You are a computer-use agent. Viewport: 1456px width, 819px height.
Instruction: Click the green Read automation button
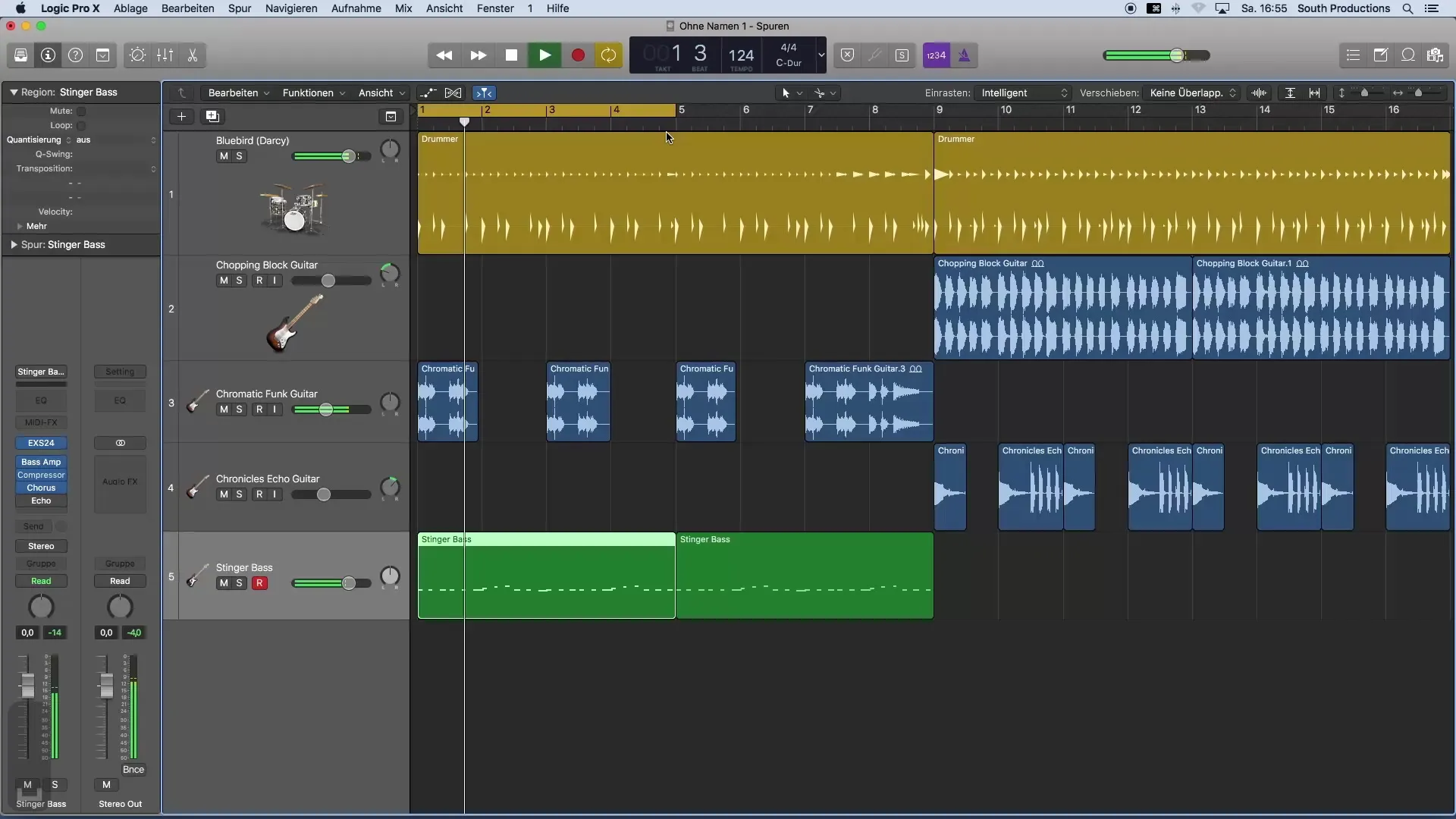(x=41, y=581)
